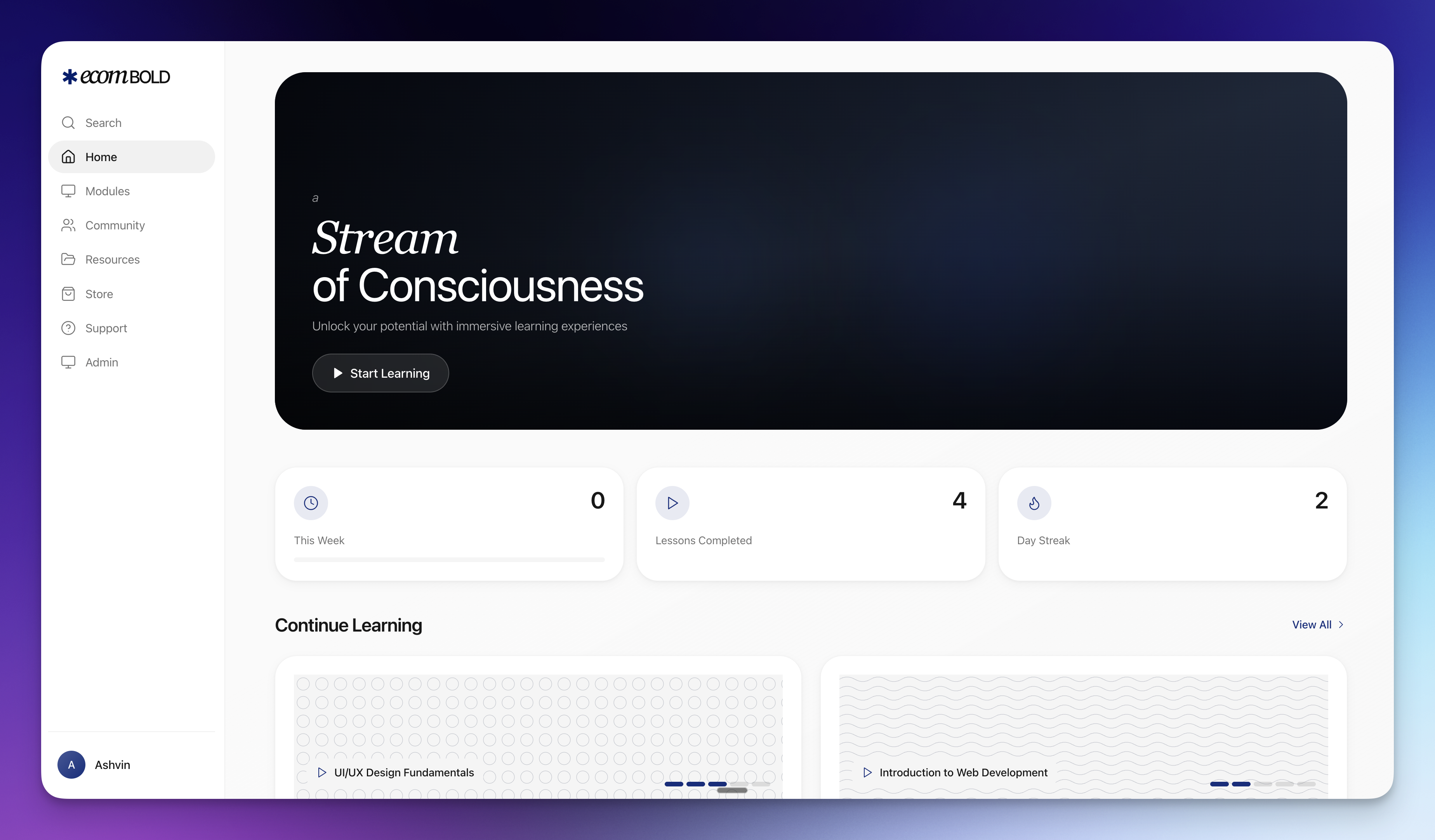Click the Modules monitor icon
Image resolution: width=1435 pixels, height=840 pixels.
(x=68, y=191)
